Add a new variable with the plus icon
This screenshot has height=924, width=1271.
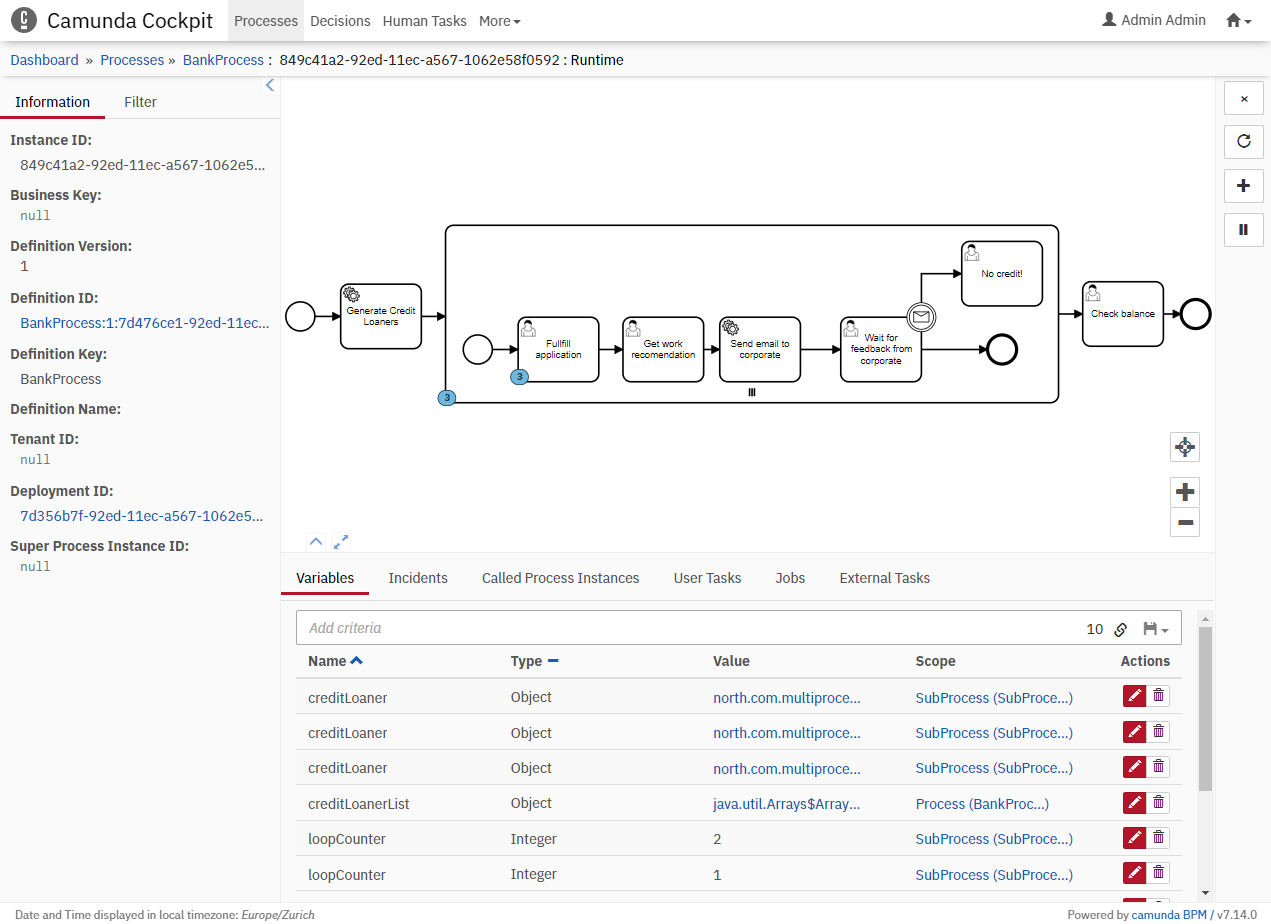point(1243,185)
